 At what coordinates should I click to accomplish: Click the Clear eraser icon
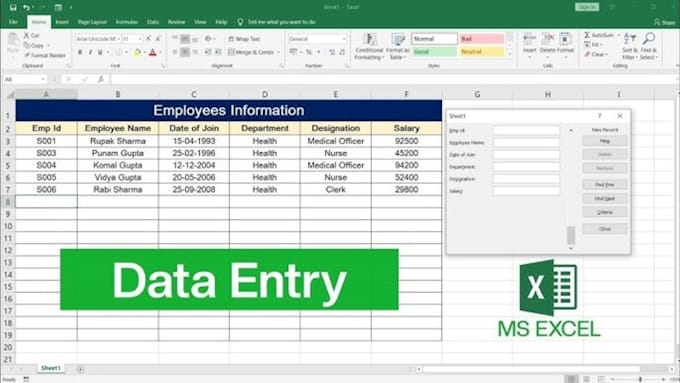coord(587,55)
